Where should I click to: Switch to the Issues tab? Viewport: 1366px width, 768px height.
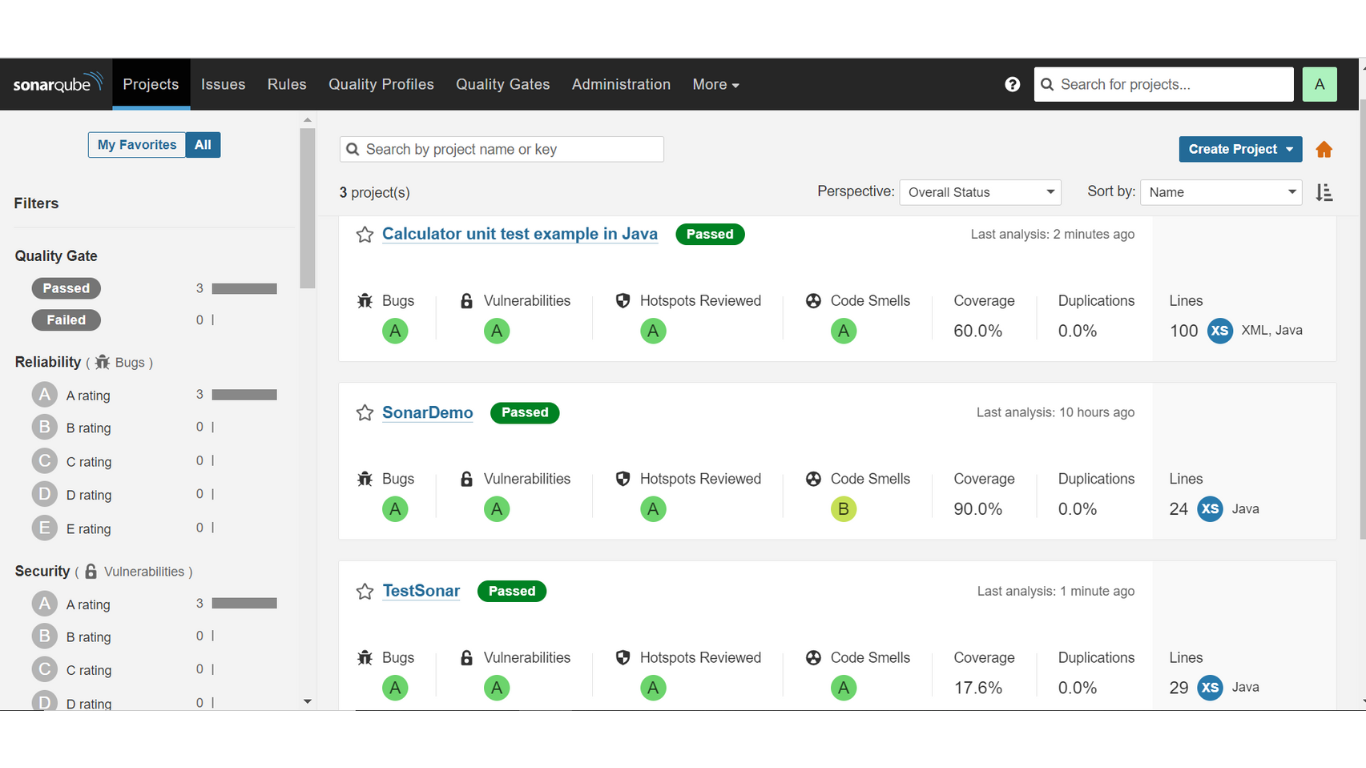pos(222,84)
